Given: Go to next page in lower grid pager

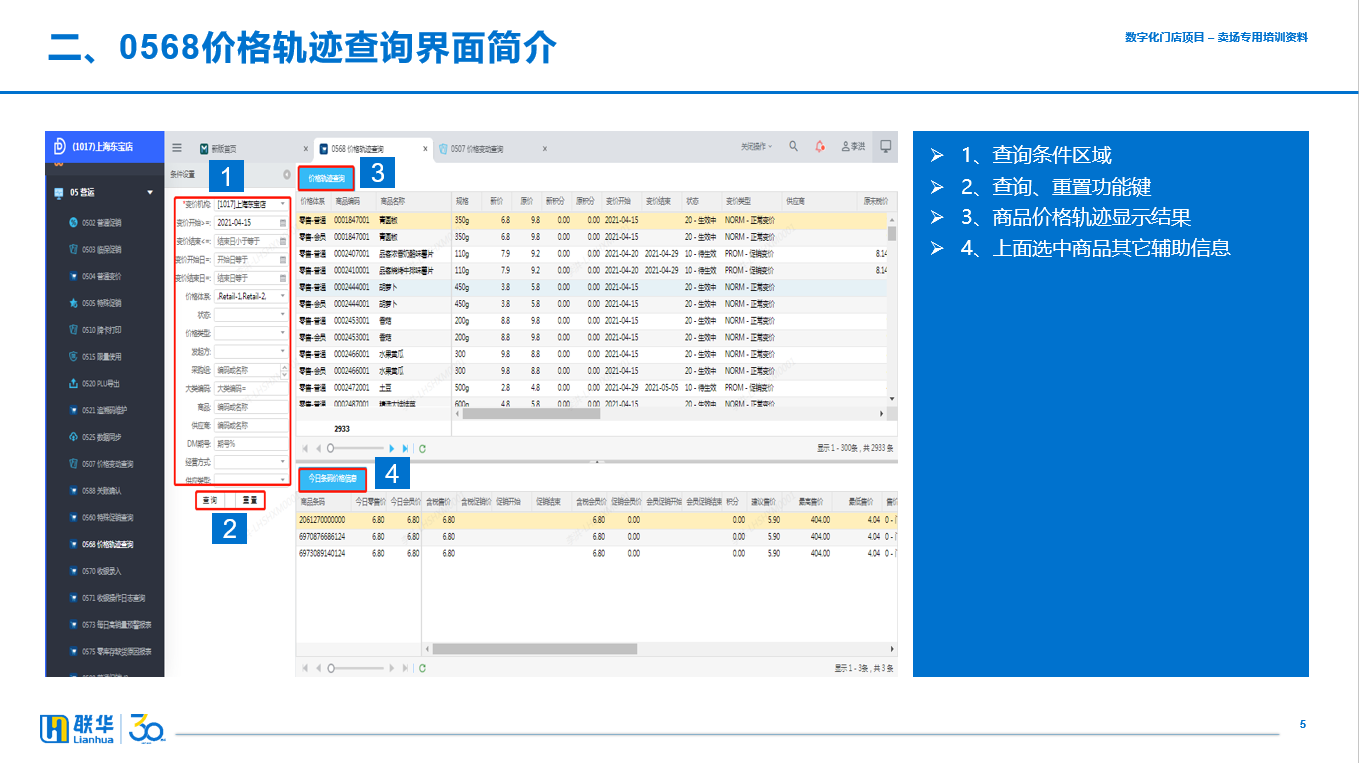Looking at the screenshot, I should 392,667.
